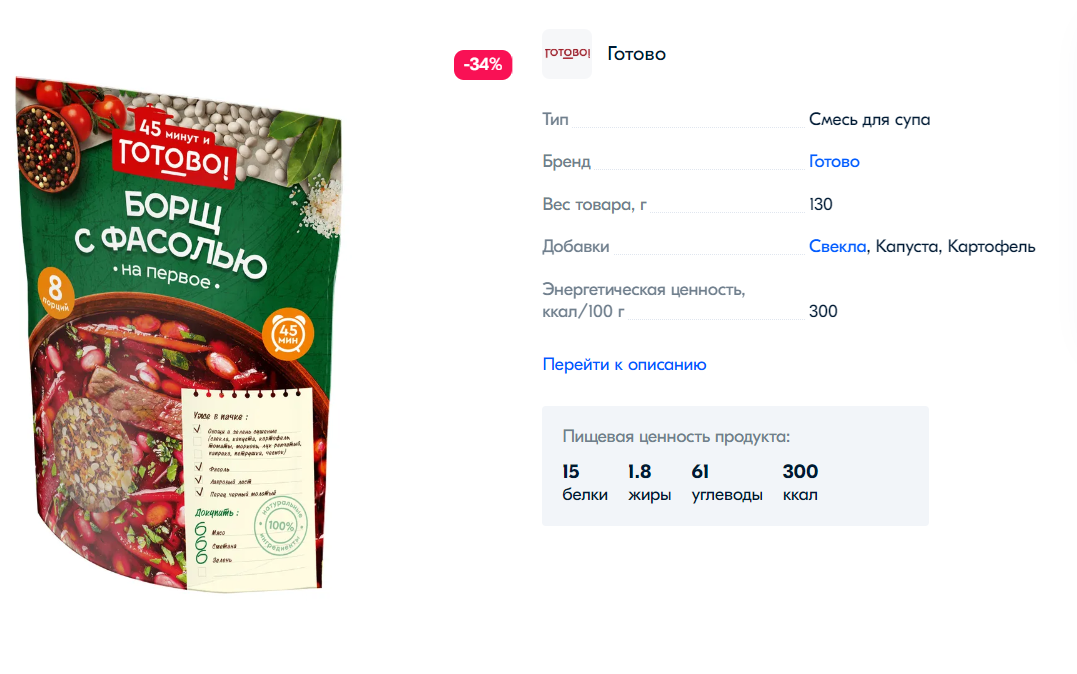Click the -34% discount badge
The width and height of the screenshot is (1077, 674).
483,65
